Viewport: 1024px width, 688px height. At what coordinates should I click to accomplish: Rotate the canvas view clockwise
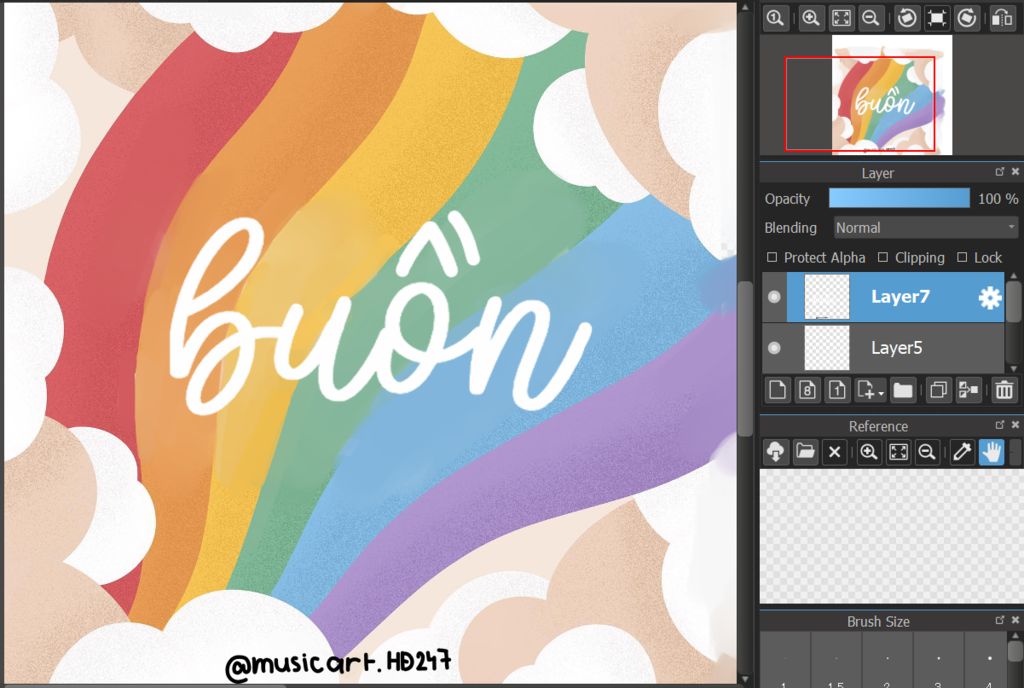click(967, 18)
